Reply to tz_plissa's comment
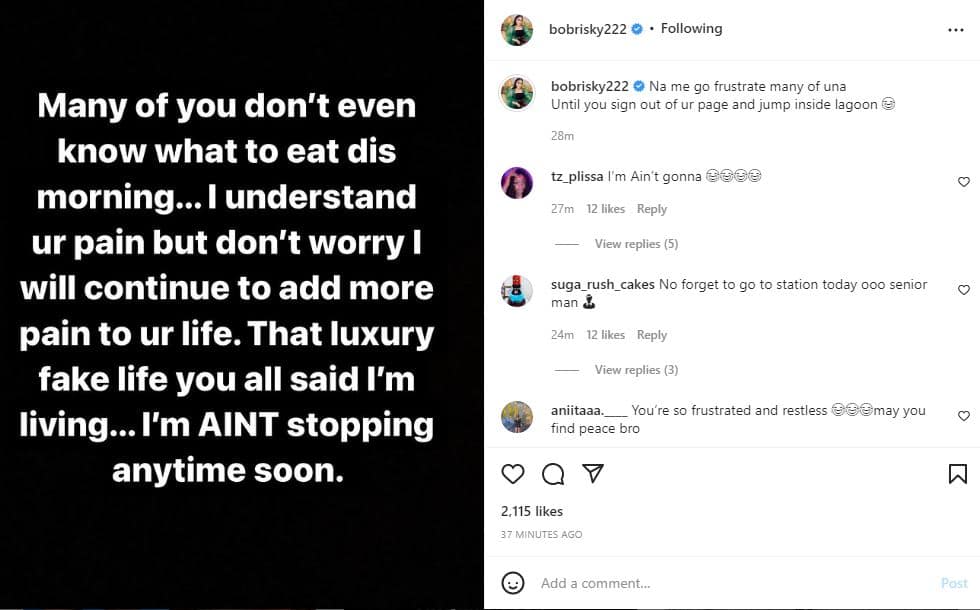Image resolution: width=980 pixels, height=610 pixels. pos(652,209)
